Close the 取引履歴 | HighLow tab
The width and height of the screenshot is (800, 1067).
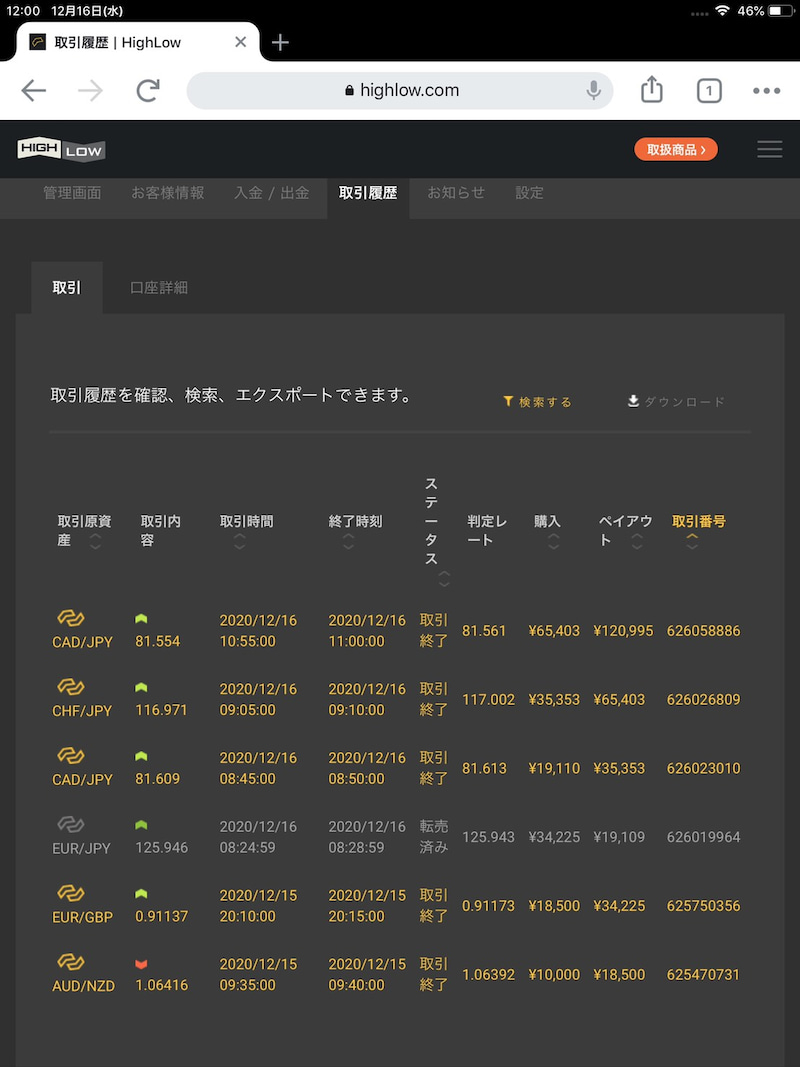coord(240,42)
